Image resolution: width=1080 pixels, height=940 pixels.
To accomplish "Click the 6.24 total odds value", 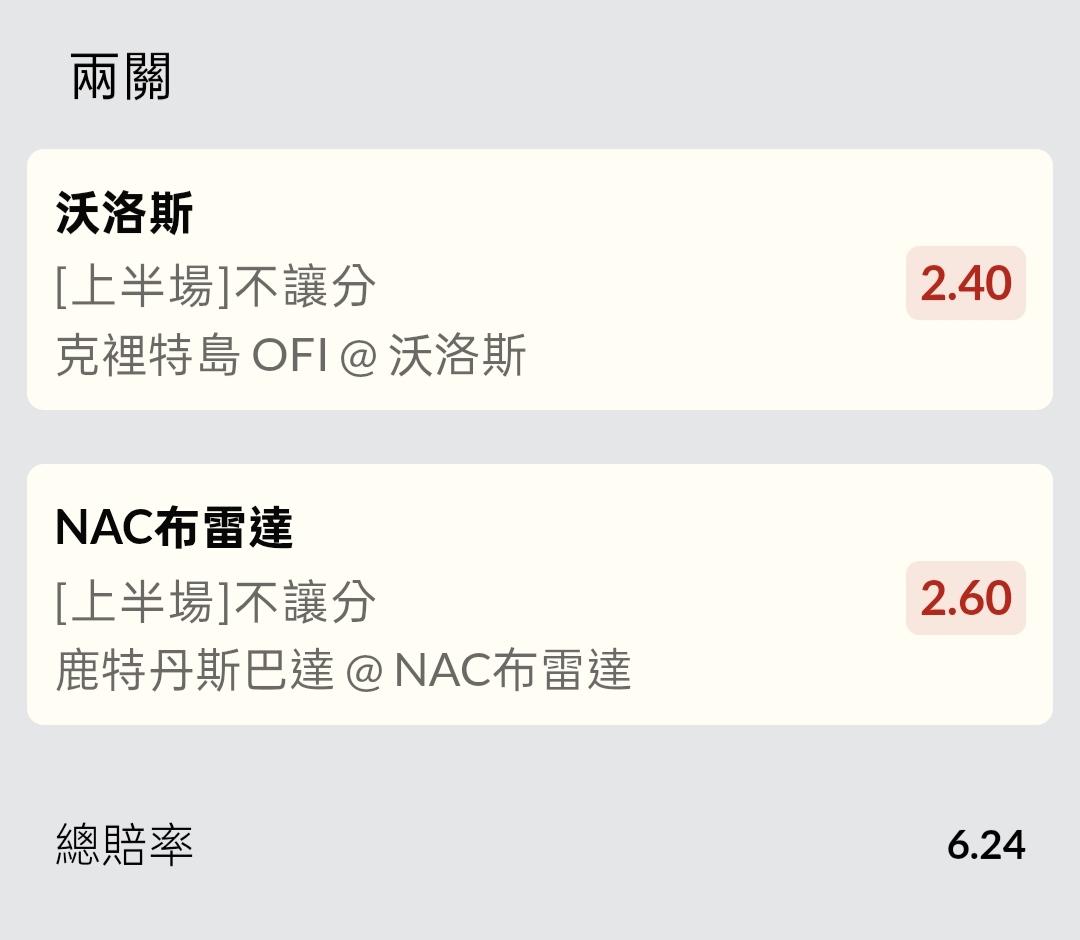I will [x=985, y=845].
